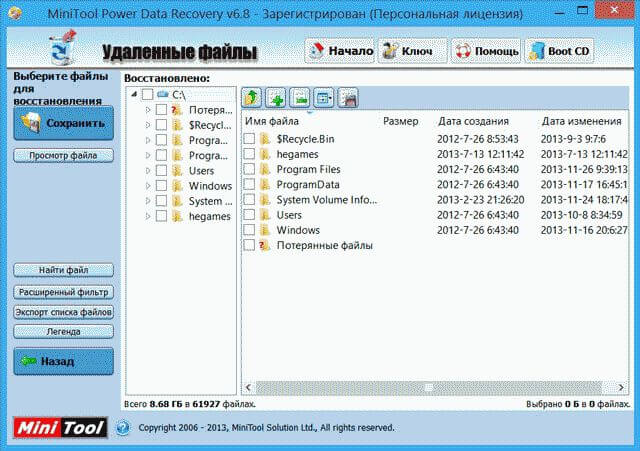The height and width of the screenshot is (451, 640).
Task: Click the last toolbar icon with dark red image
Action: 348,98
